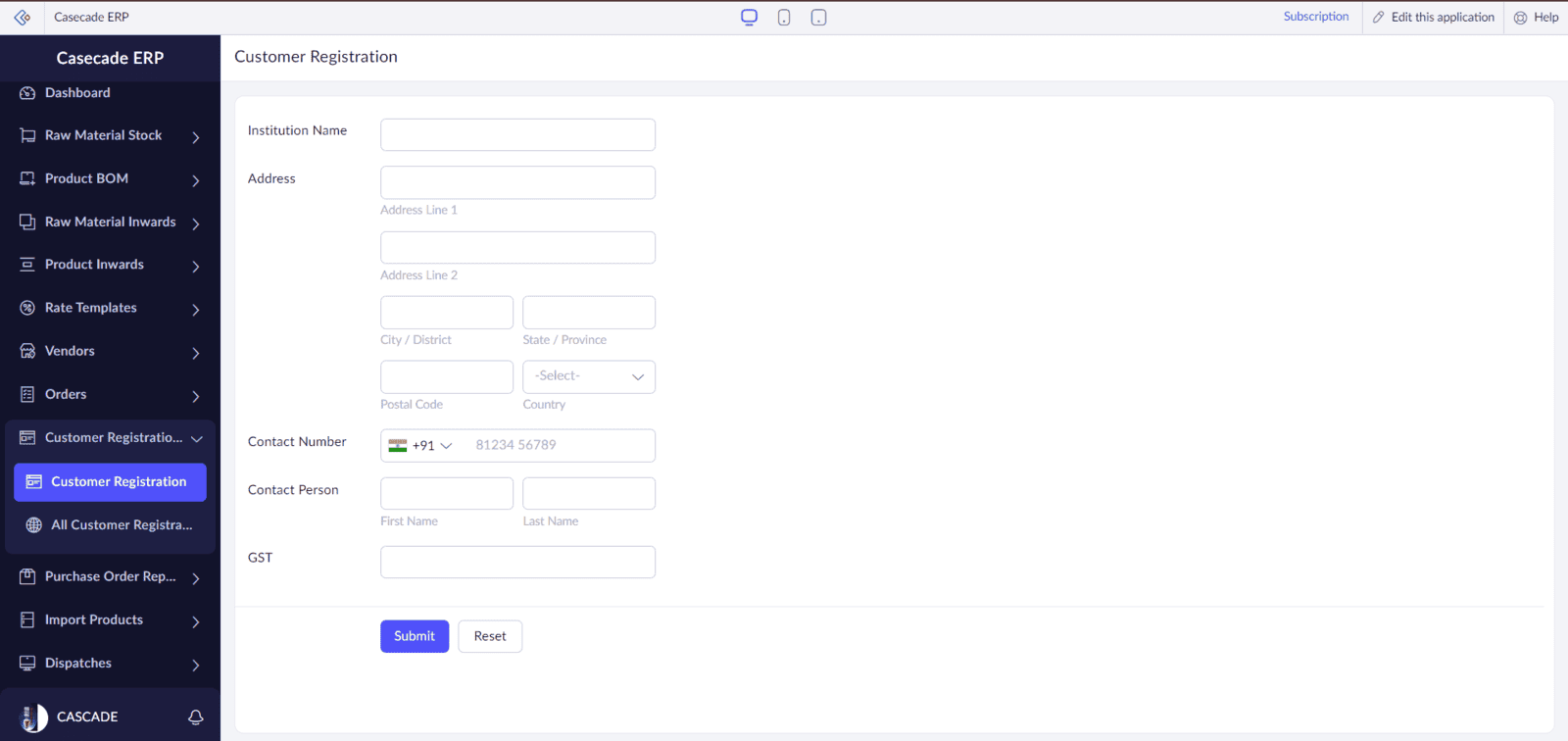This screenshot has height=741, width=1568.
Task: Focus the Postal Code field
Action: [x=447, y=376]
